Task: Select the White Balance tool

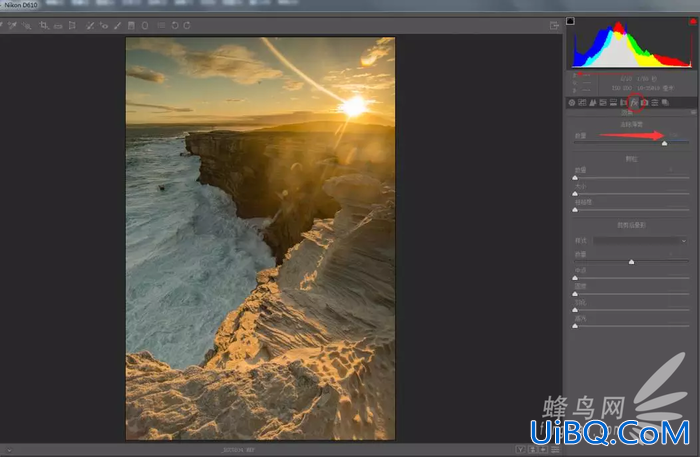Action: click(x=1, y=25)
